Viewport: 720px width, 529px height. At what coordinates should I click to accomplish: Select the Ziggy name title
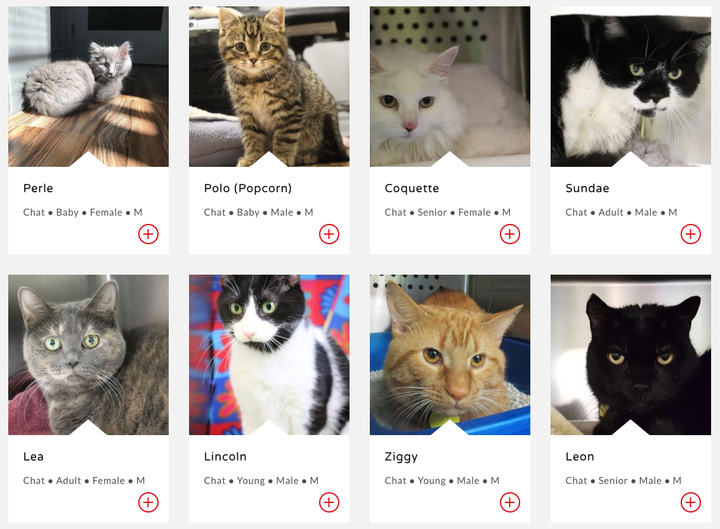(x=401, y=457)
